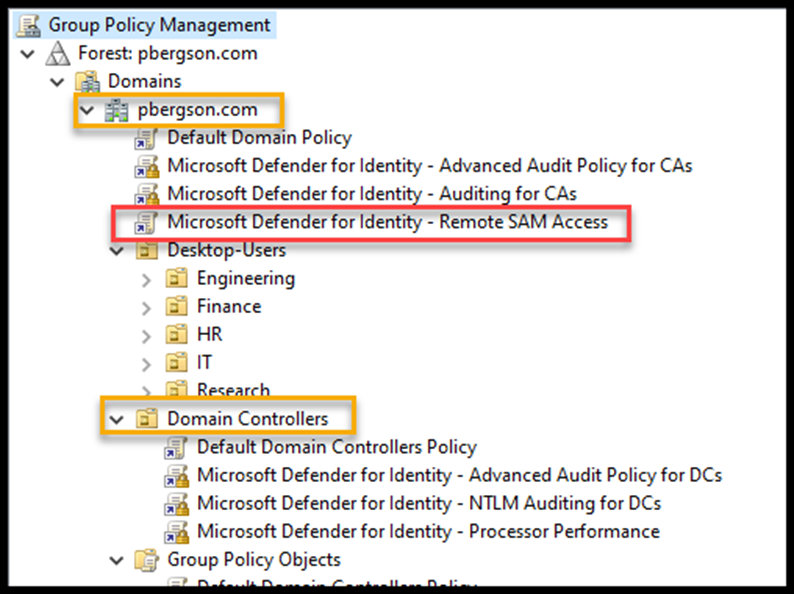Click the Group Policy Management root icon

pos(31,25)
